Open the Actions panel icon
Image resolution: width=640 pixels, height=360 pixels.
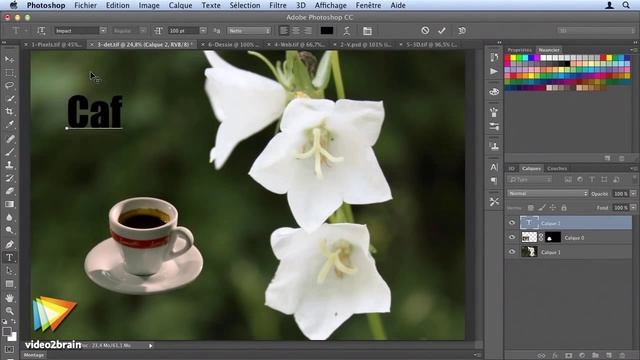point(494,71)
